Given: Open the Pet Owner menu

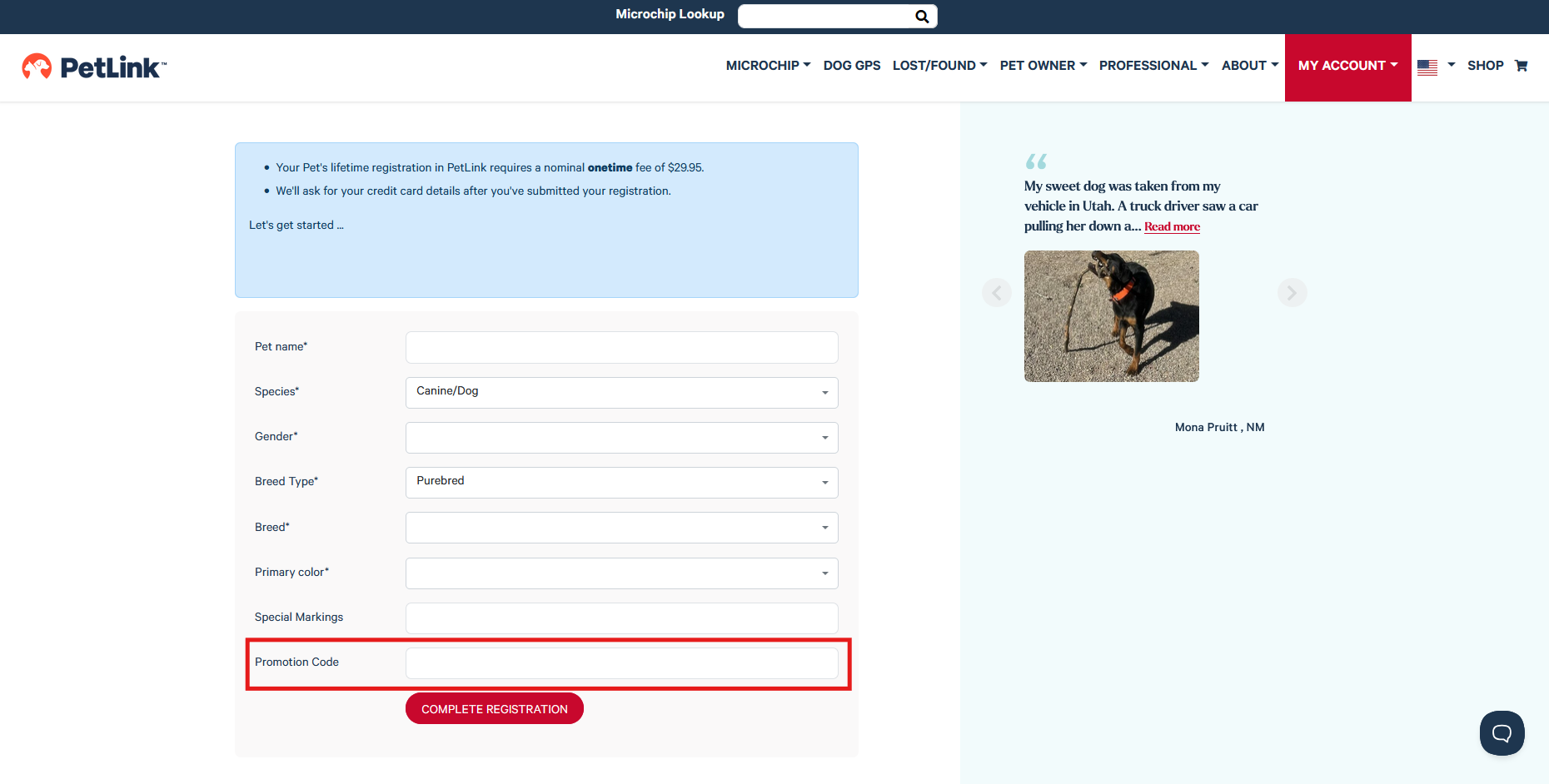Looking at the screenshot, I should click(x=1043, y=66).
